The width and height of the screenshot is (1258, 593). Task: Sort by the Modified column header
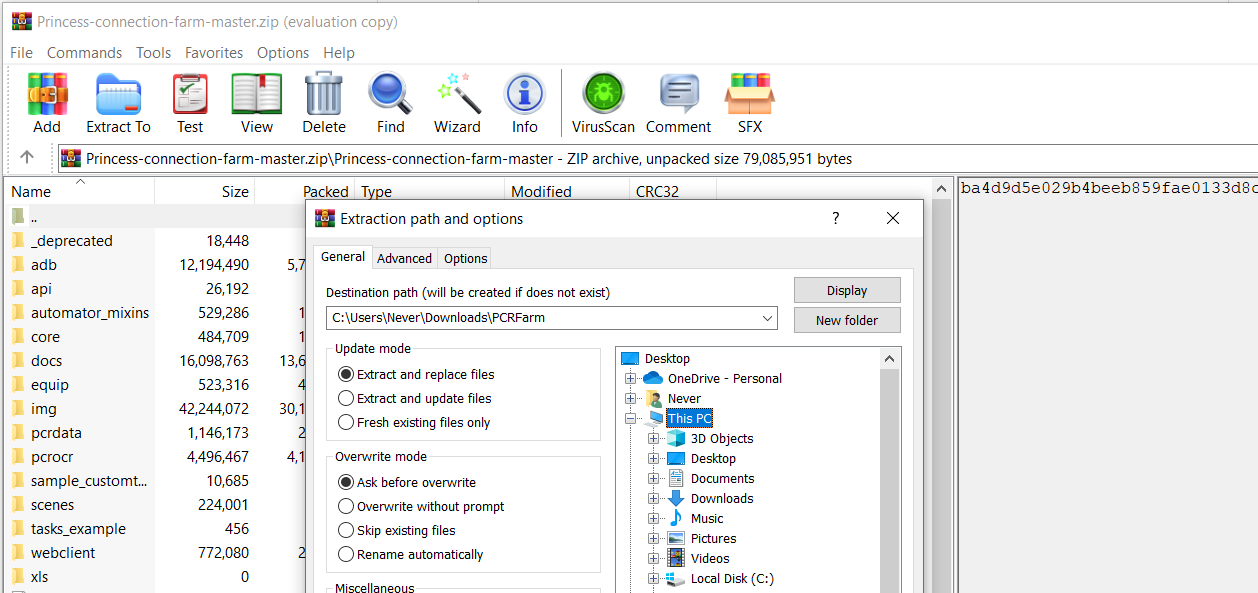click(x=567, y=191)
